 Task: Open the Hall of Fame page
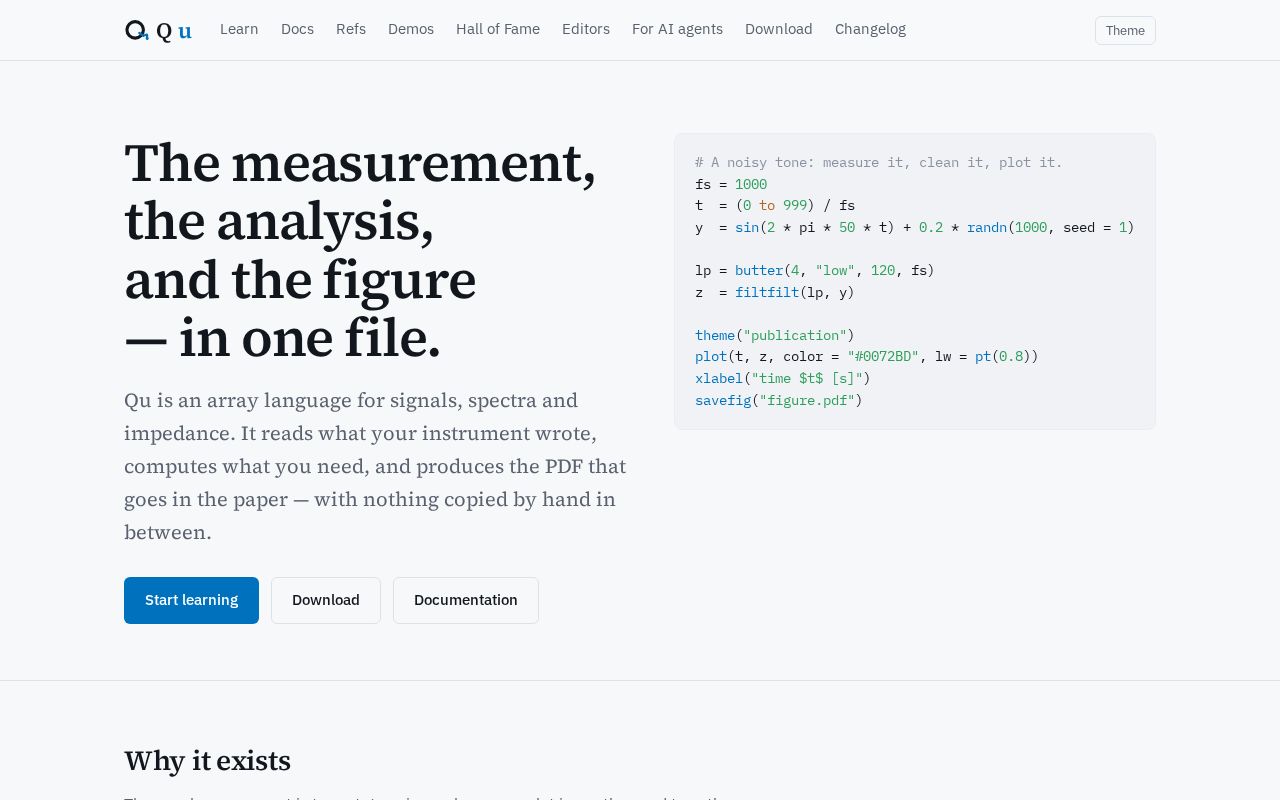[x=498, y=29]
